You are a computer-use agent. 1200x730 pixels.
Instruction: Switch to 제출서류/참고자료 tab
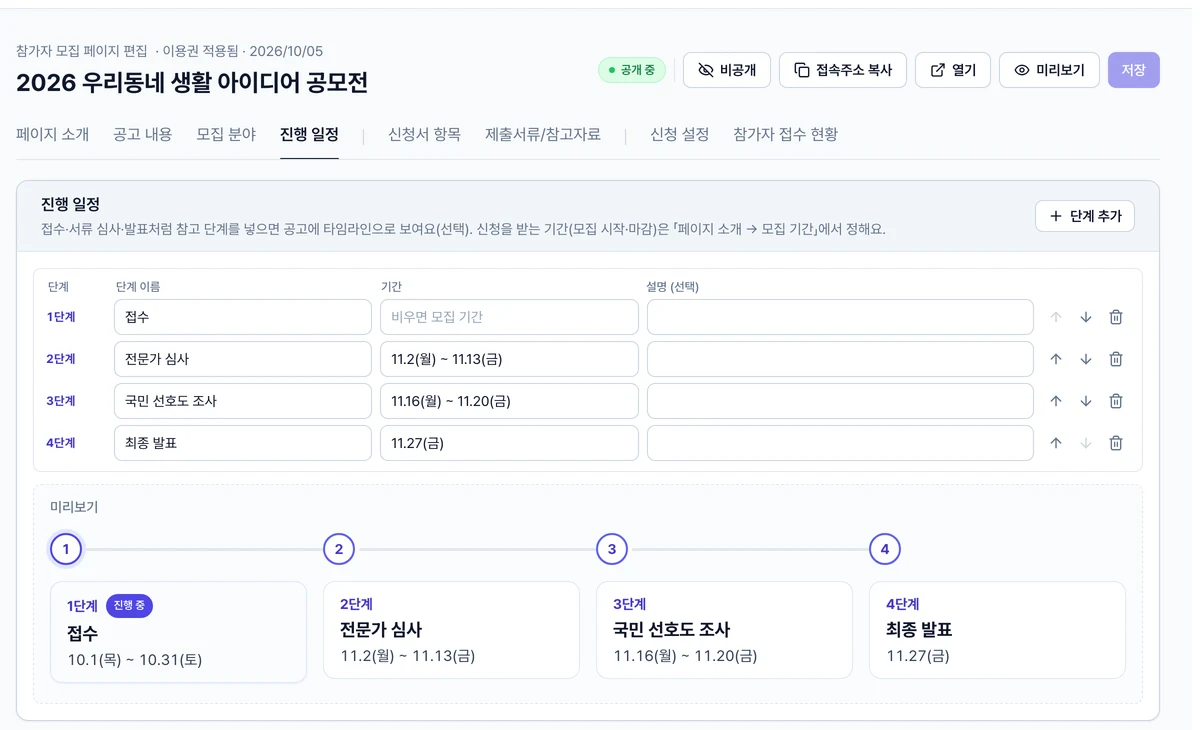543,134
